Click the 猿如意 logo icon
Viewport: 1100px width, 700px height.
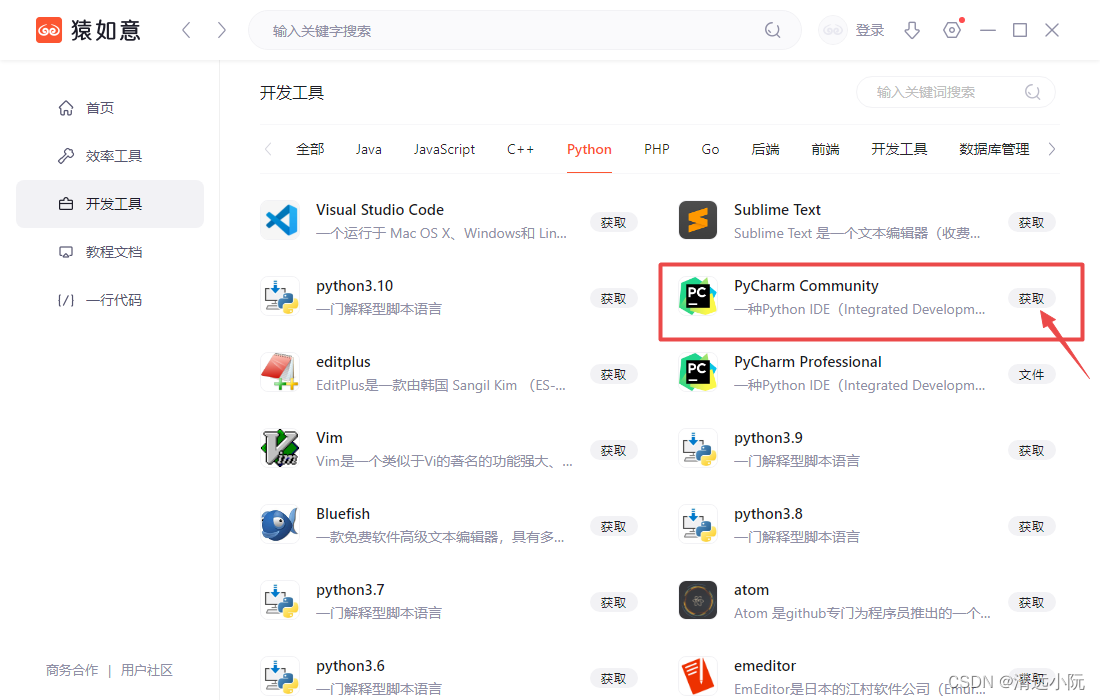pyautogui.click(x=49, y=29)
